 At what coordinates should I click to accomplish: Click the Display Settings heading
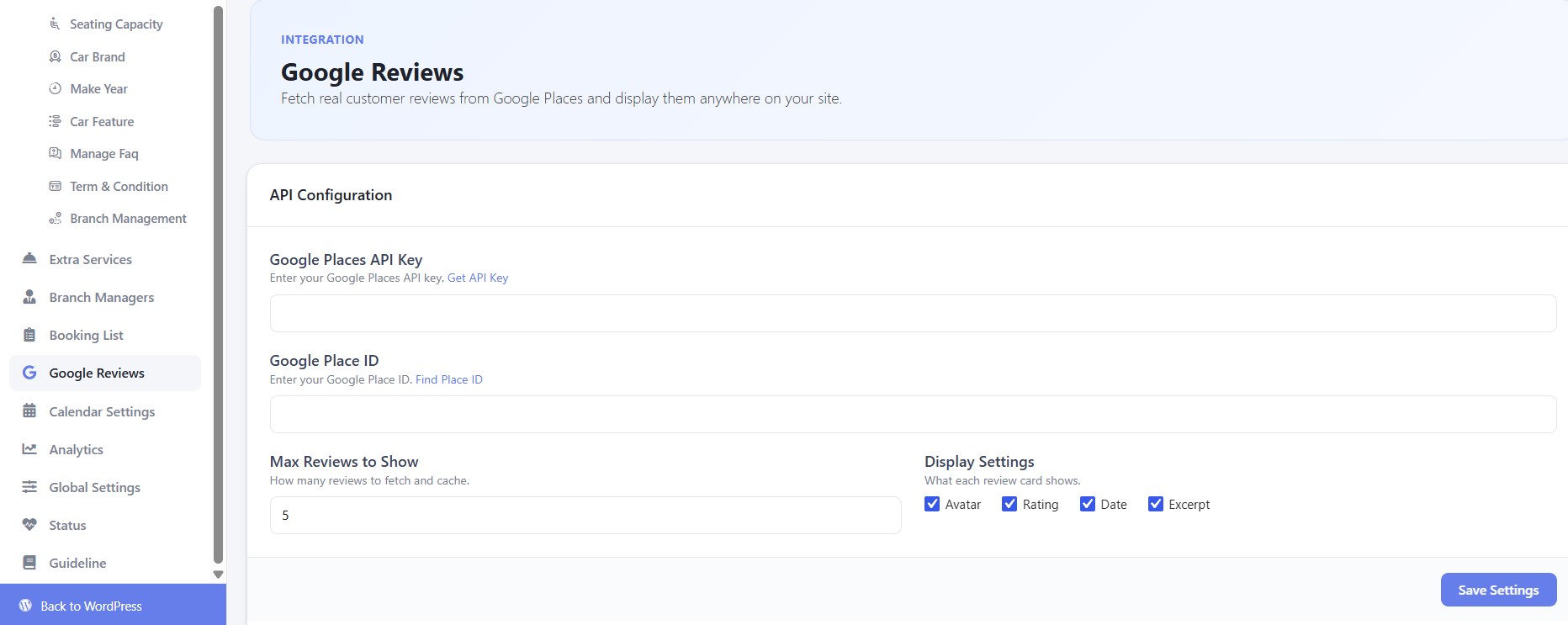click(979, 461)
